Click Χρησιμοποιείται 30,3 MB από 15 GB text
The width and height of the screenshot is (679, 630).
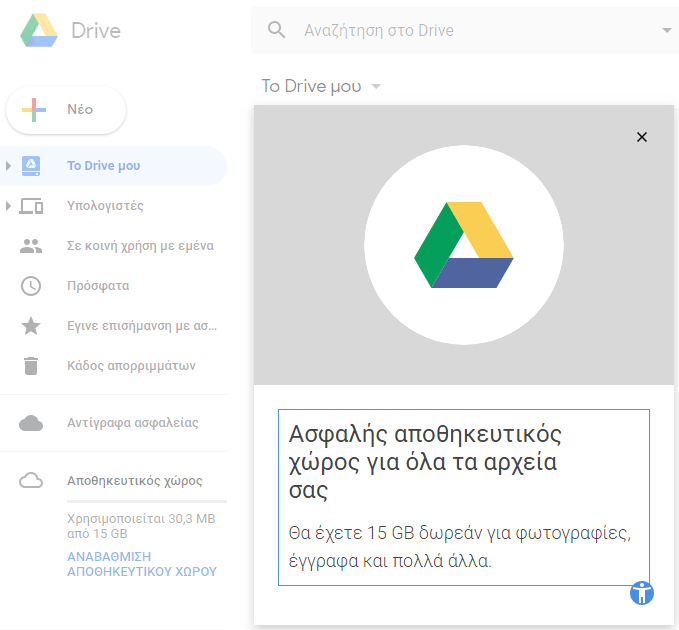(141, 526)
